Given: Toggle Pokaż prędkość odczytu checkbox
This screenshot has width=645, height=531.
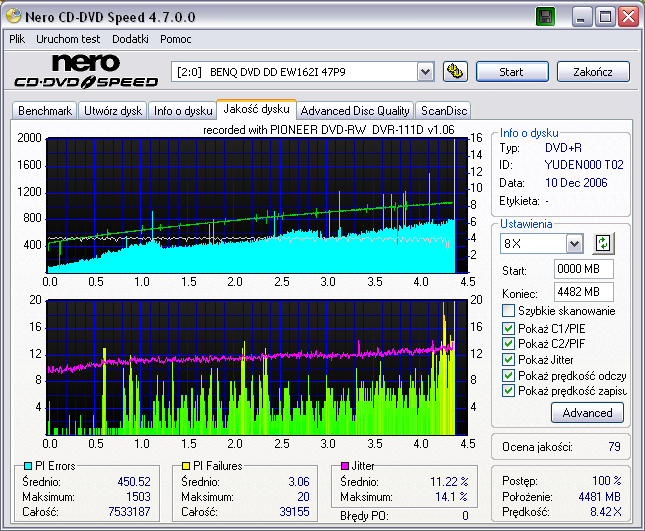Looking at the screenshot, I should (x=508, y=376).
